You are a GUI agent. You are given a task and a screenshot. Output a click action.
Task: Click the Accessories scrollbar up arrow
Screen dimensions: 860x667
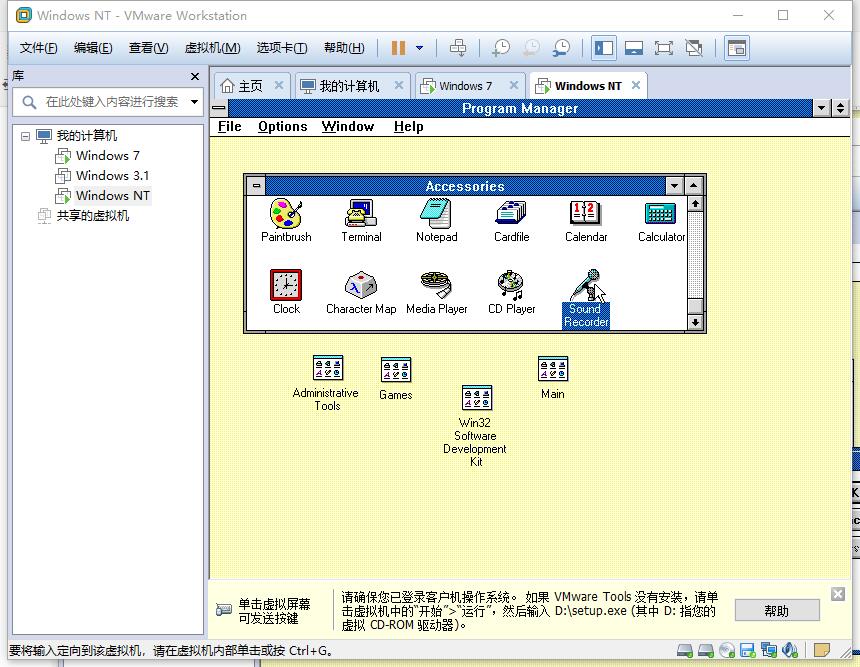click(x=695, y=204)
